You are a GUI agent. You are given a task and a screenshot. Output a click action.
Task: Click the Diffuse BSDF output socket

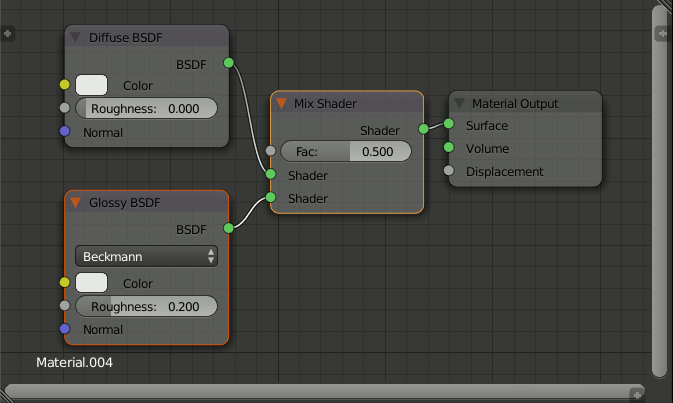[228, 63]
